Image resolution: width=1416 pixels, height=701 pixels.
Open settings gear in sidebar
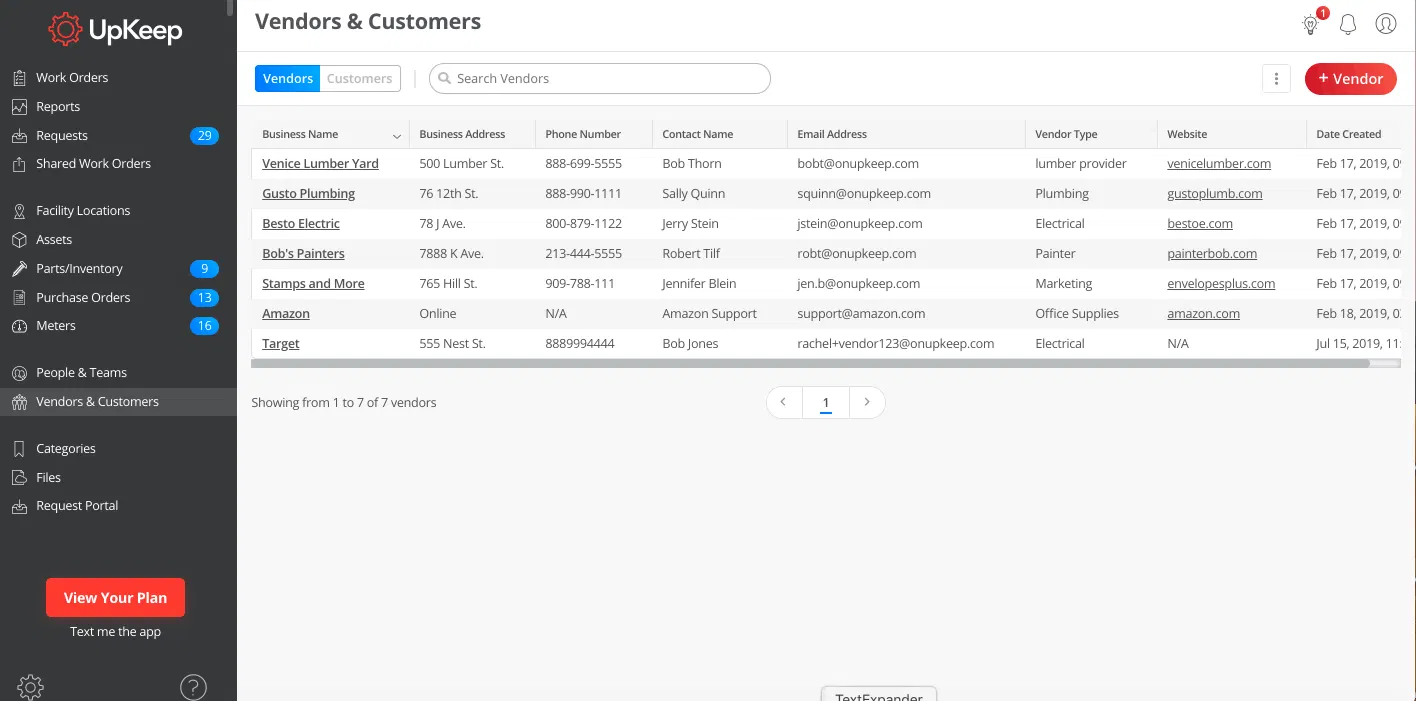tap(30, 687)
